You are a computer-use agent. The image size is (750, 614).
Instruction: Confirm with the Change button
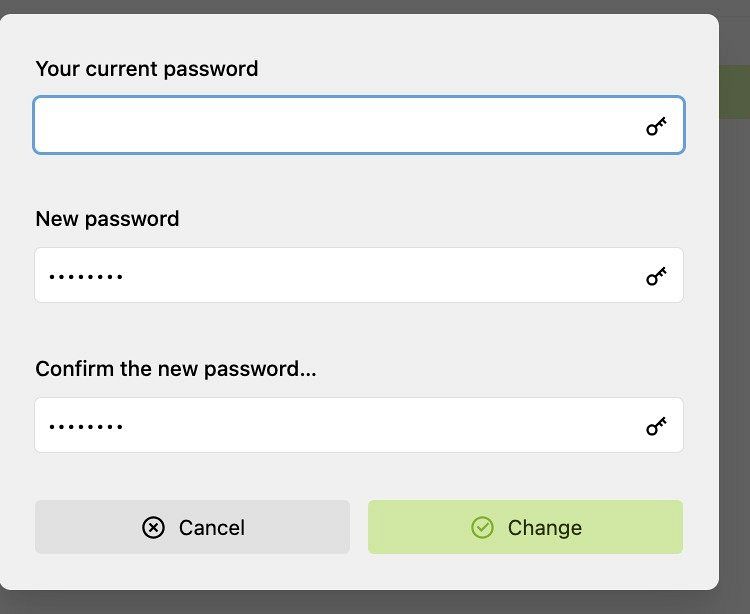525,527
